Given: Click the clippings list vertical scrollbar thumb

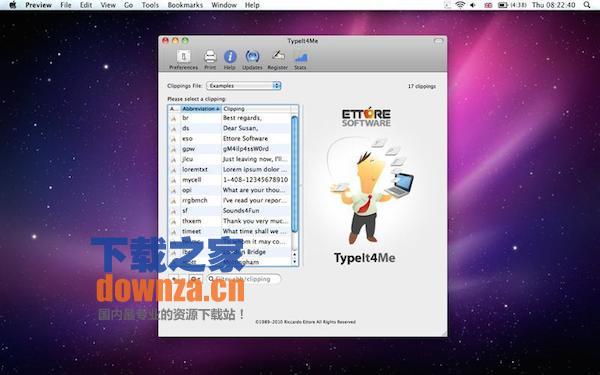Looking at the screenshot, I should click(294, 174).
